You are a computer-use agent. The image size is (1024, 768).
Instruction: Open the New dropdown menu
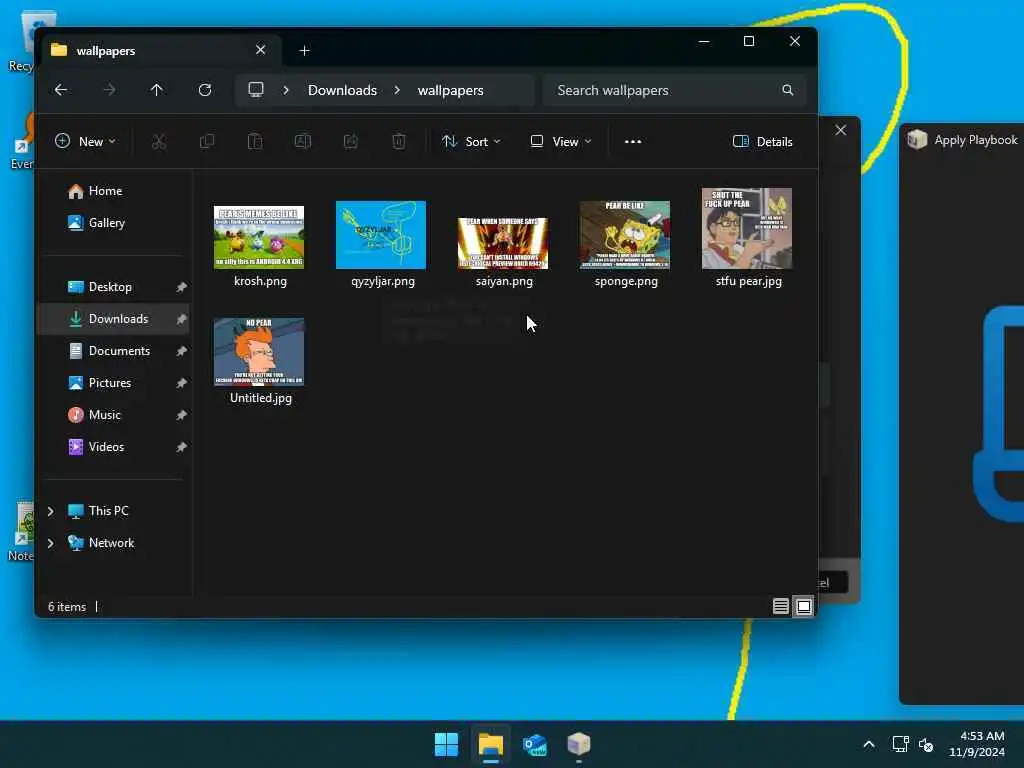tap(86, 141)
